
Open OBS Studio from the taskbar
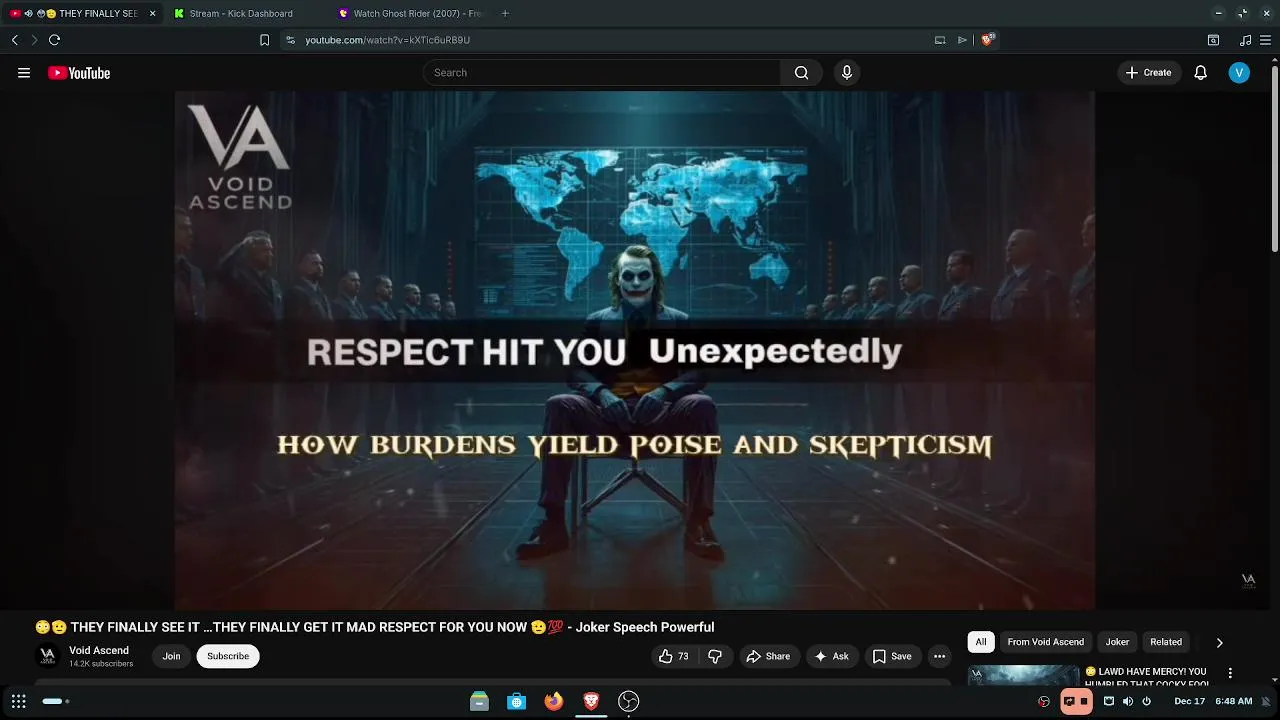click(628, 701)
